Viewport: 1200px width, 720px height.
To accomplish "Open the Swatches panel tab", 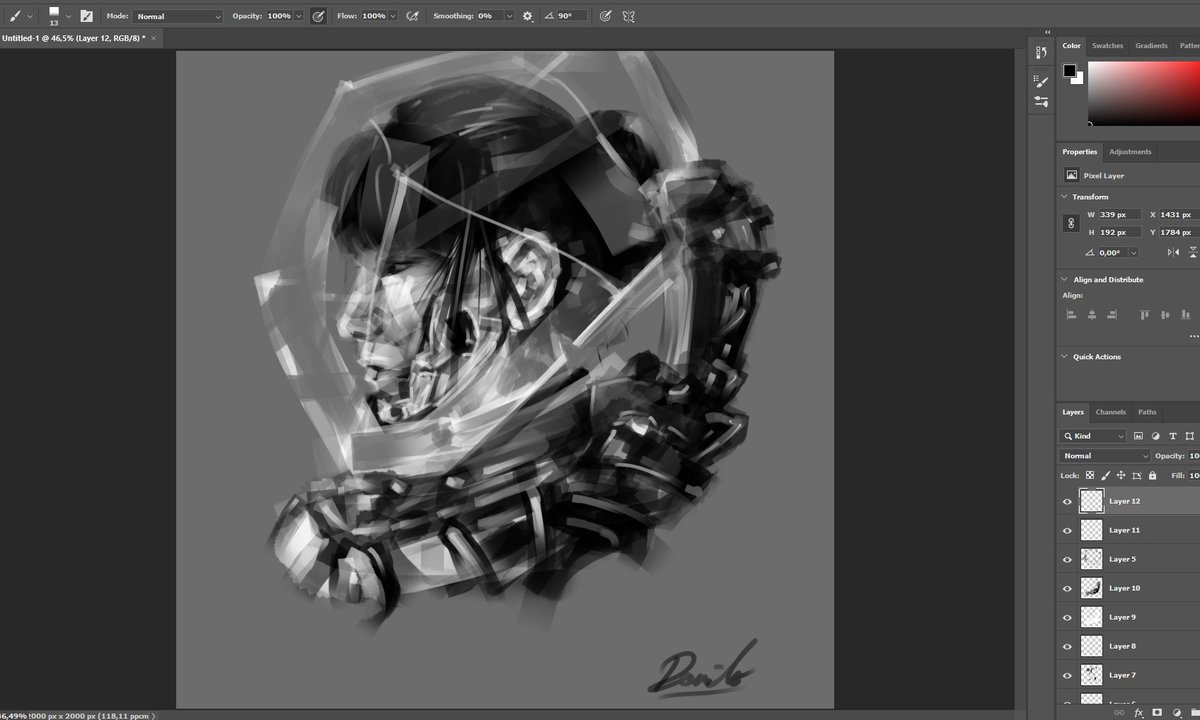I will [1107, 45].
